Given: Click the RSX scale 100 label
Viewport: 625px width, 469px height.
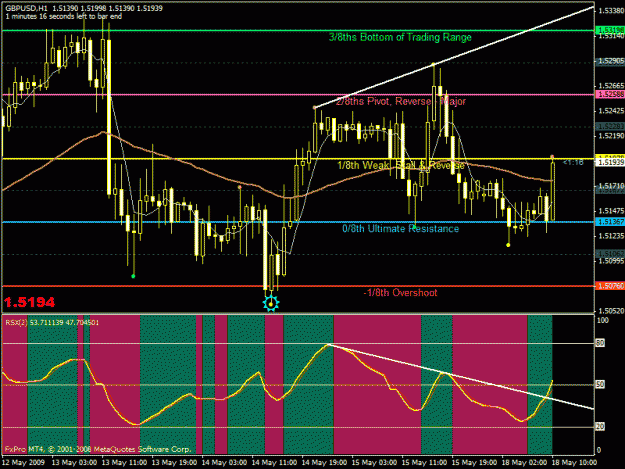Looking at the screenshot, I should pos(603,320).
